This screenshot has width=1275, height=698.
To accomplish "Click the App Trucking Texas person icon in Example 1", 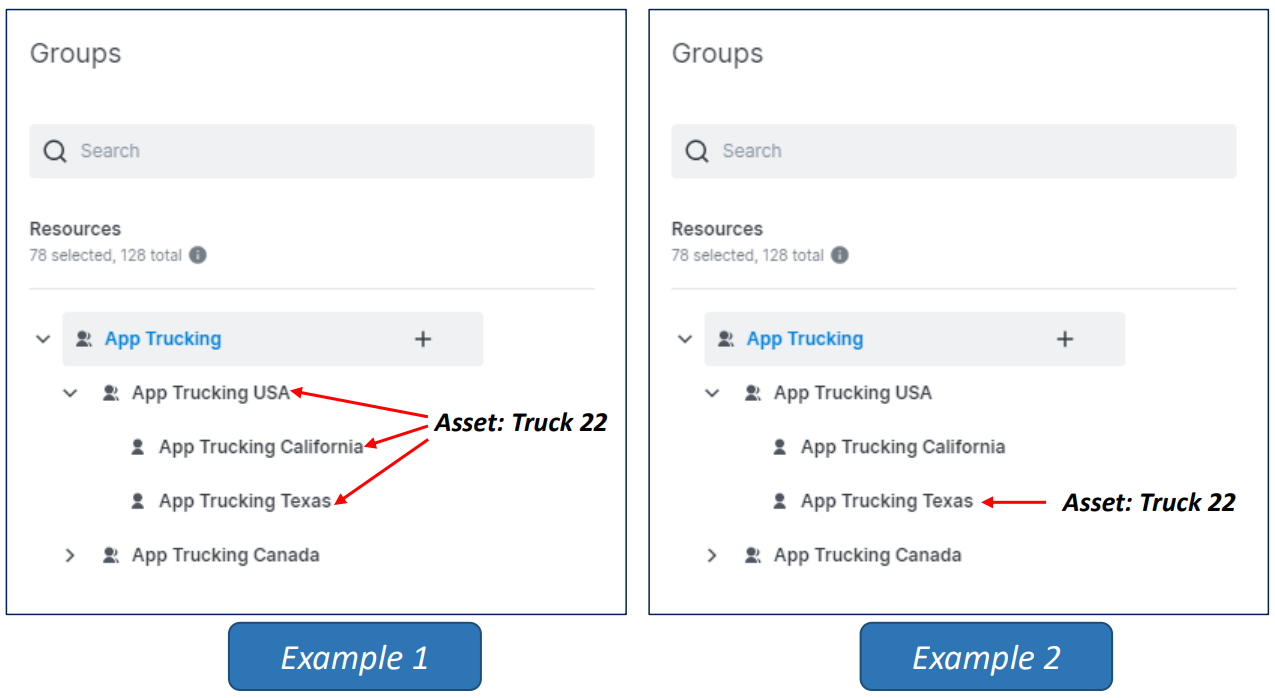I will pyautogui.click(x=137, y=500).
